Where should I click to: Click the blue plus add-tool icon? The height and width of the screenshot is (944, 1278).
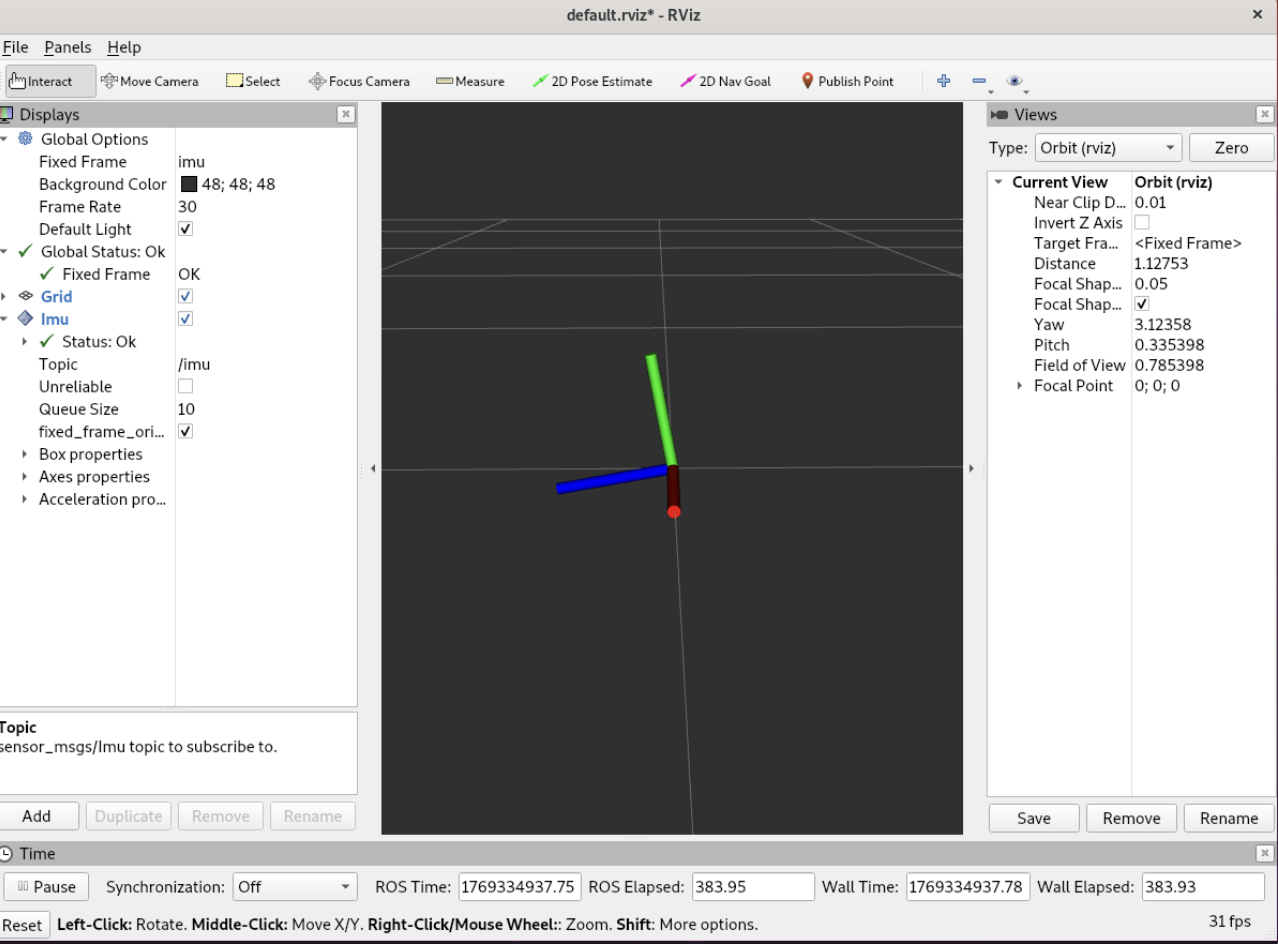[x=943, y=81]
